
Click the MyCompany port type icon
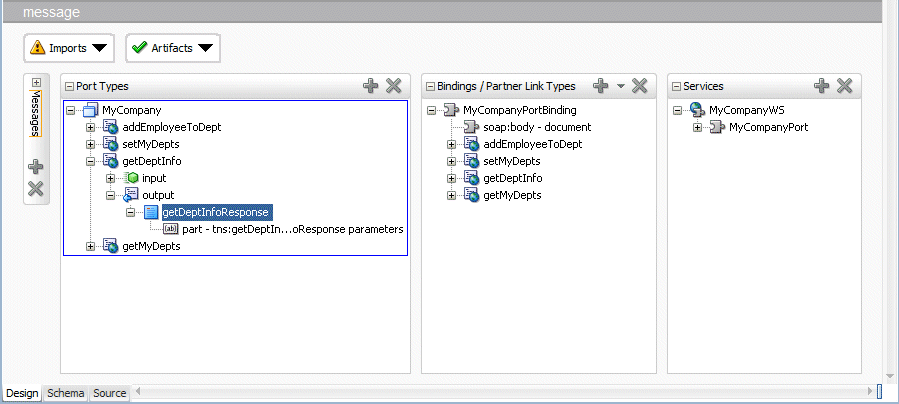coord(91,110)
